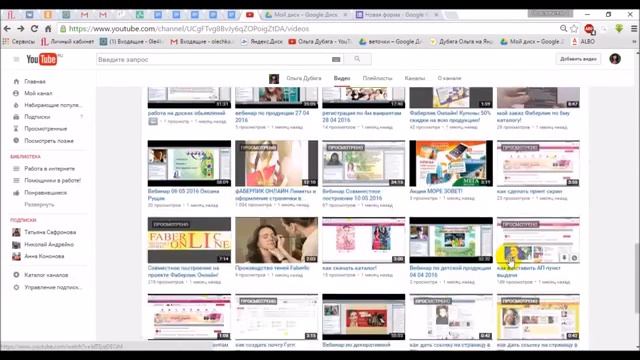
Task: Select the Плейлисты channel tab
Action: coord(377,78)
